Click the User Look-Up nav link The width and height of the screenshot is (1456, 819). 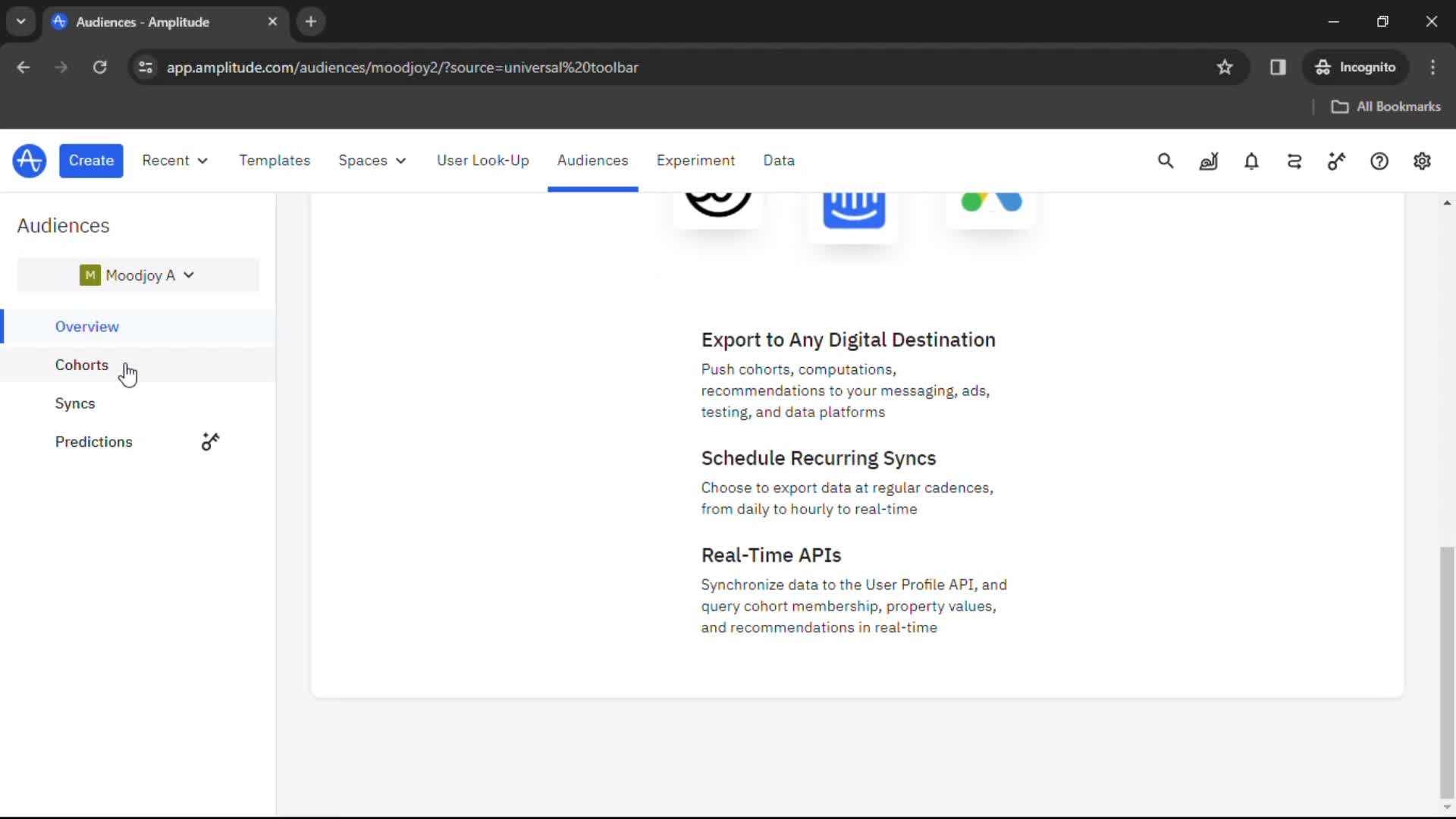(x=483, y=160)
